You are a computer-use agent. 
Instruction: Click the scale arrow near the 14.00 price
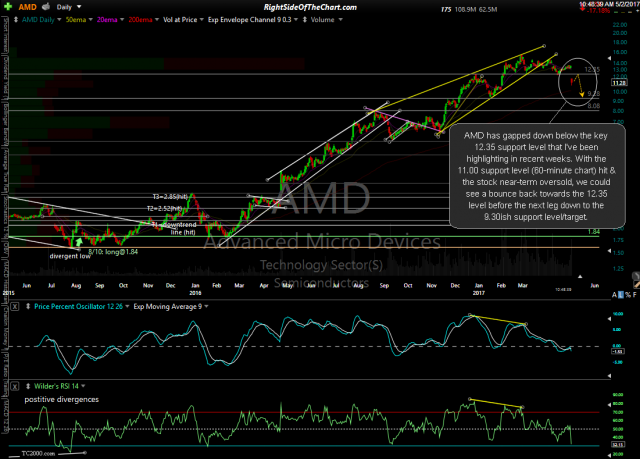click(609, 59)
